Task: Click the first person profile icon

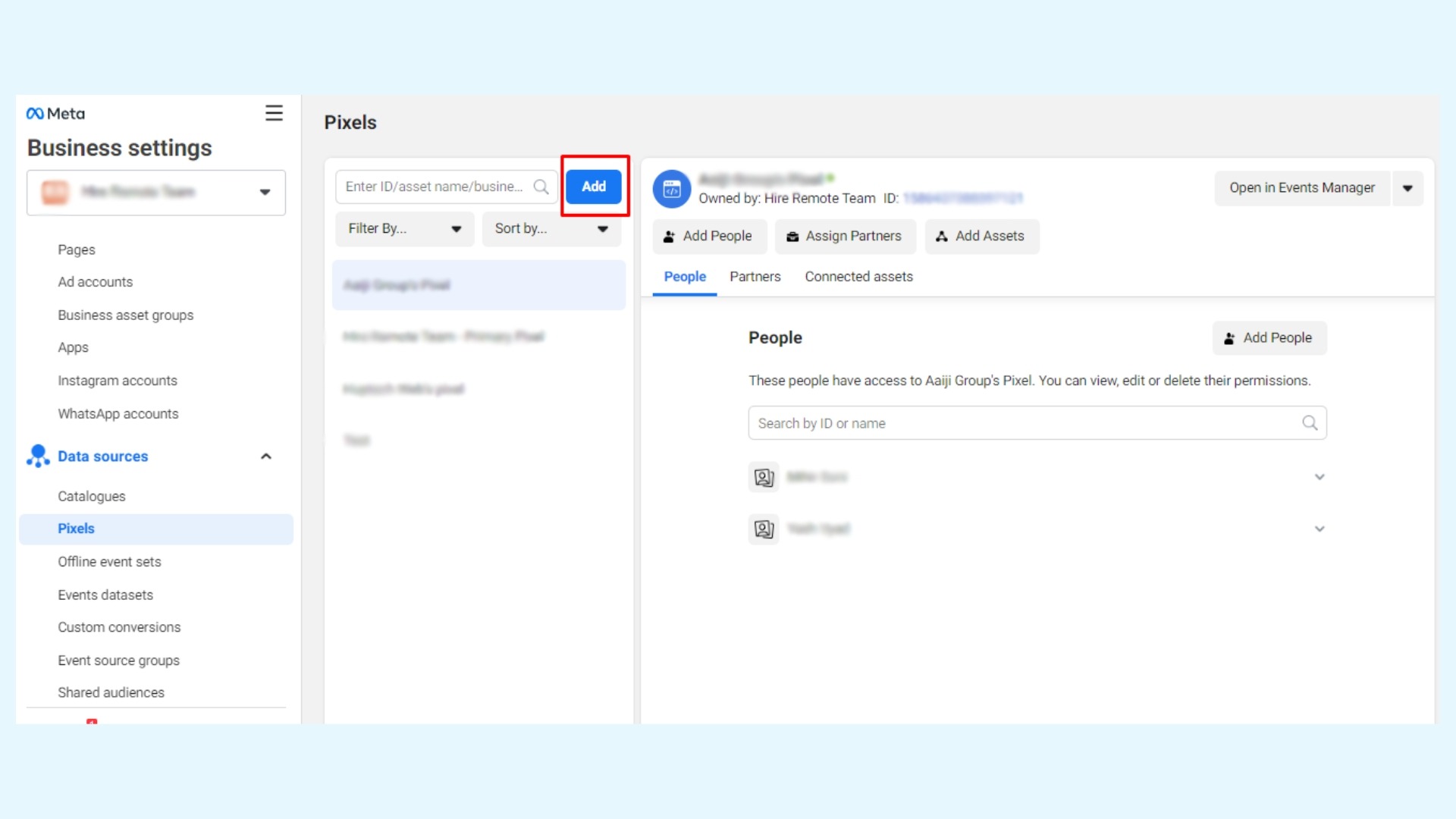Action: coord(764,477)
